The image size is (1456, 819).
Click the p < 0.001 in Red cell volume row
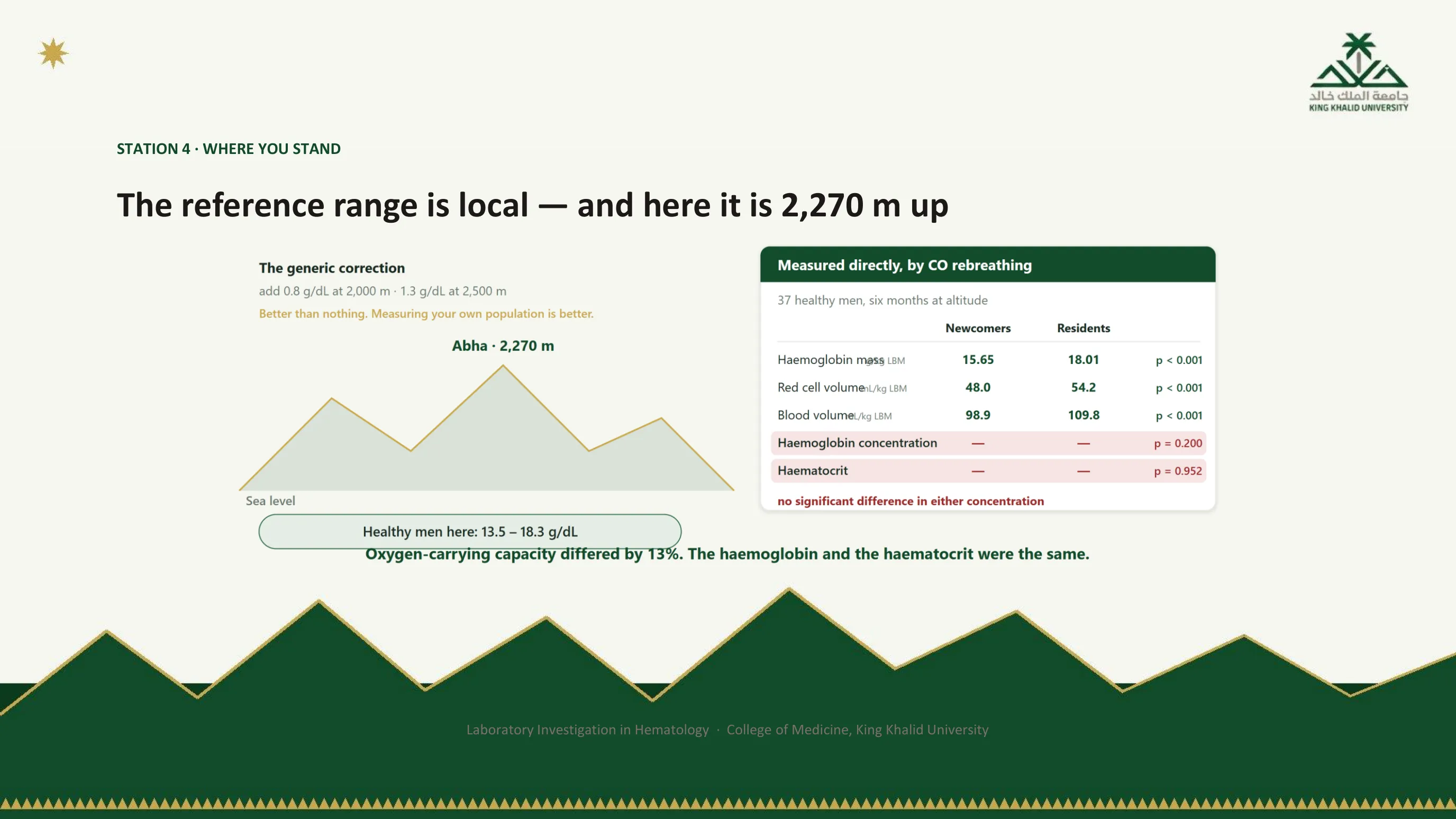point(1178,388)
